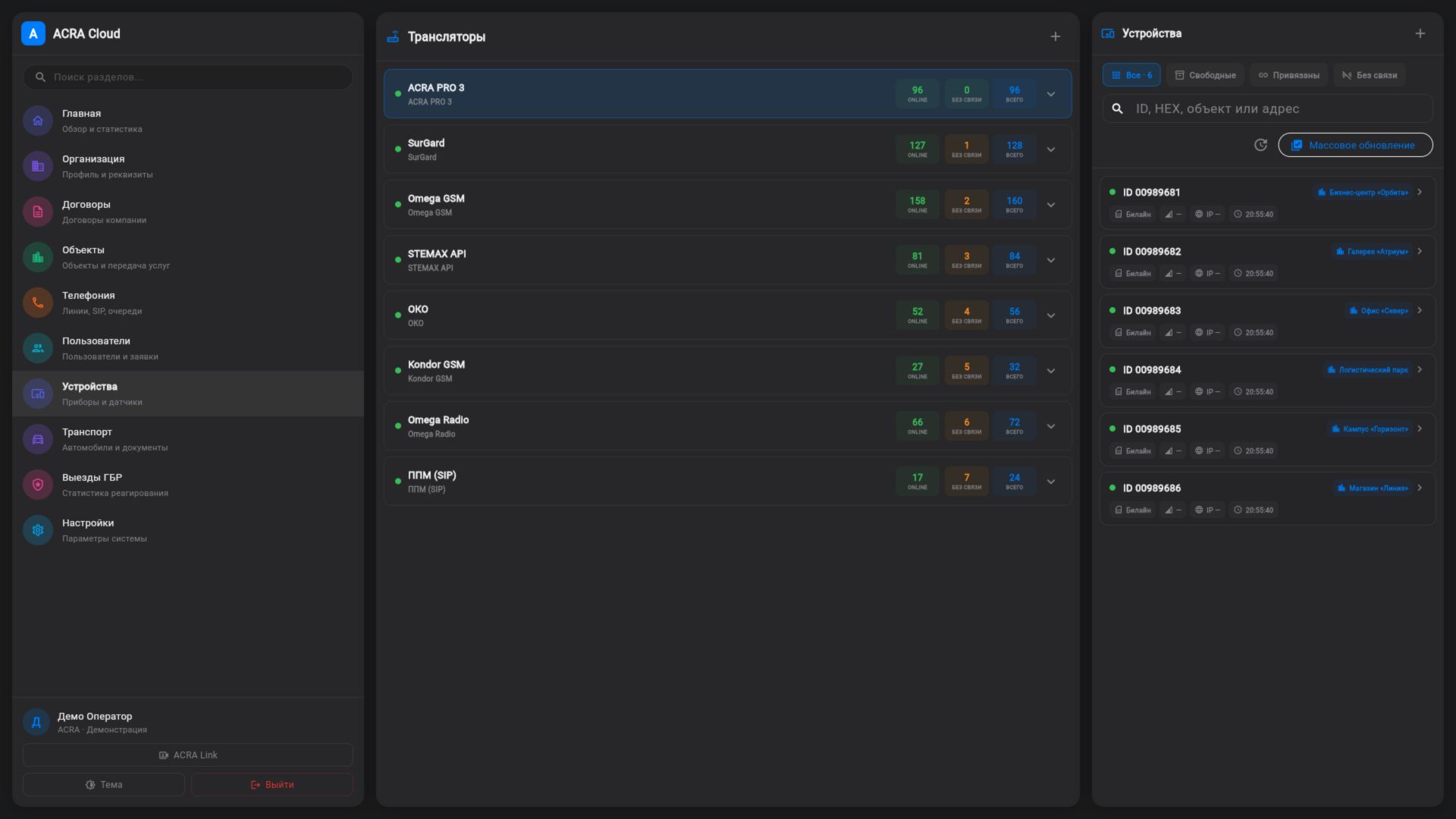Switch to the Без связи filter tab

pyautogui.click(x=1369, y=75)
